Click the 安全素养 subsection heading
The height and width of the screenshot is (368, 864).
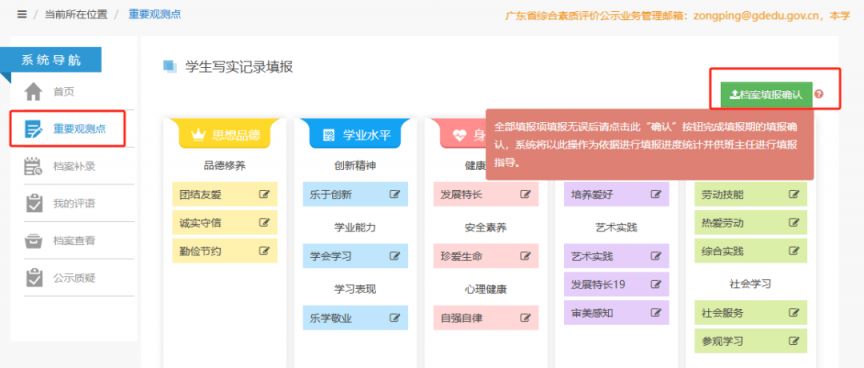pyautogui.click(x=486, y=228)
